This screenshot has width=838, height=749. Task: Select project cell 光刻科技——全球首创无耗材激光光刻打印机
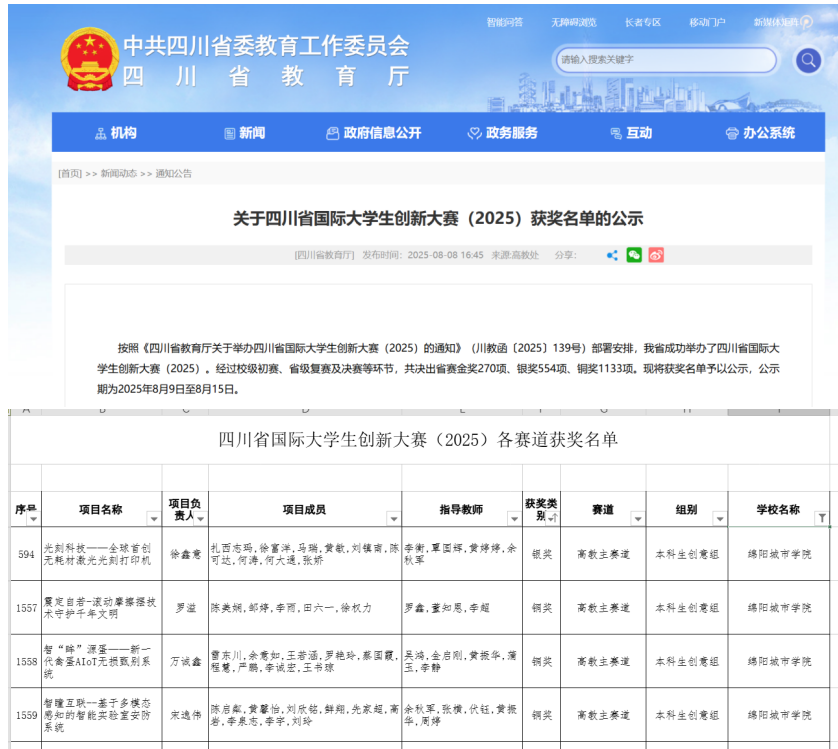[x=102, y=554]
